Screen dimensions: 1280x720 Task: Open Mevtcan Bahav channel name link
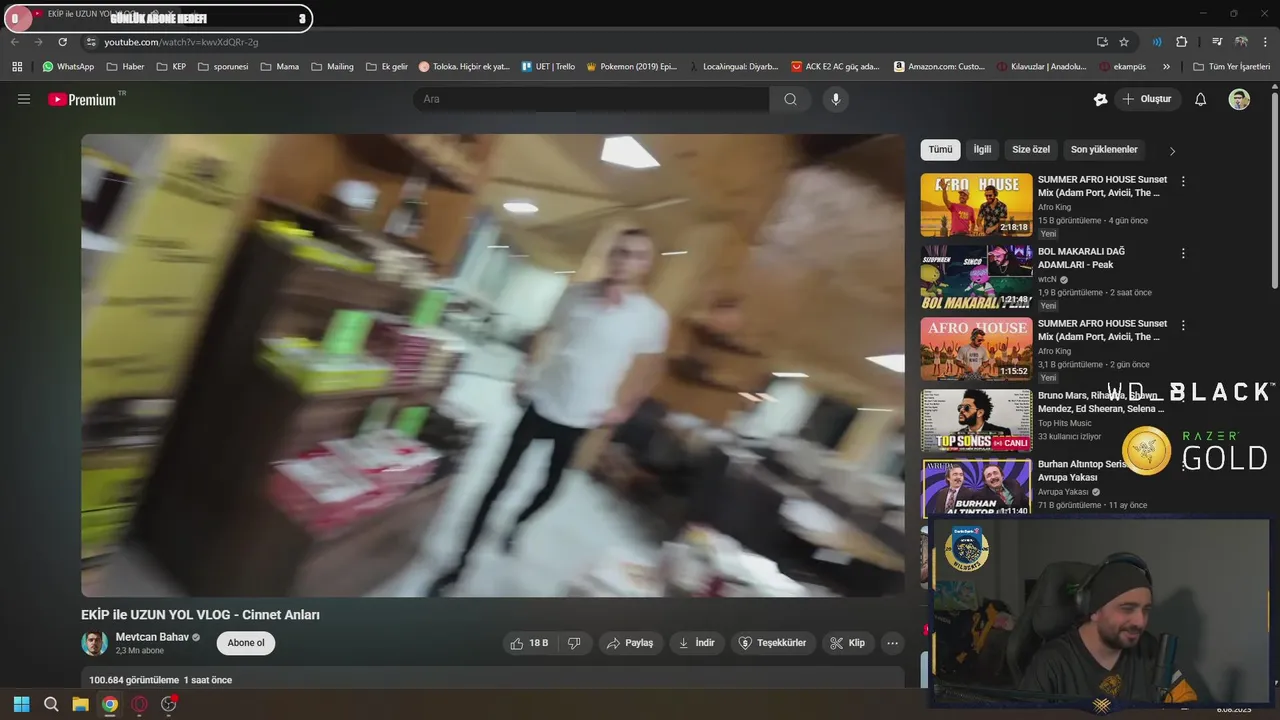click(x=152, y=637)
